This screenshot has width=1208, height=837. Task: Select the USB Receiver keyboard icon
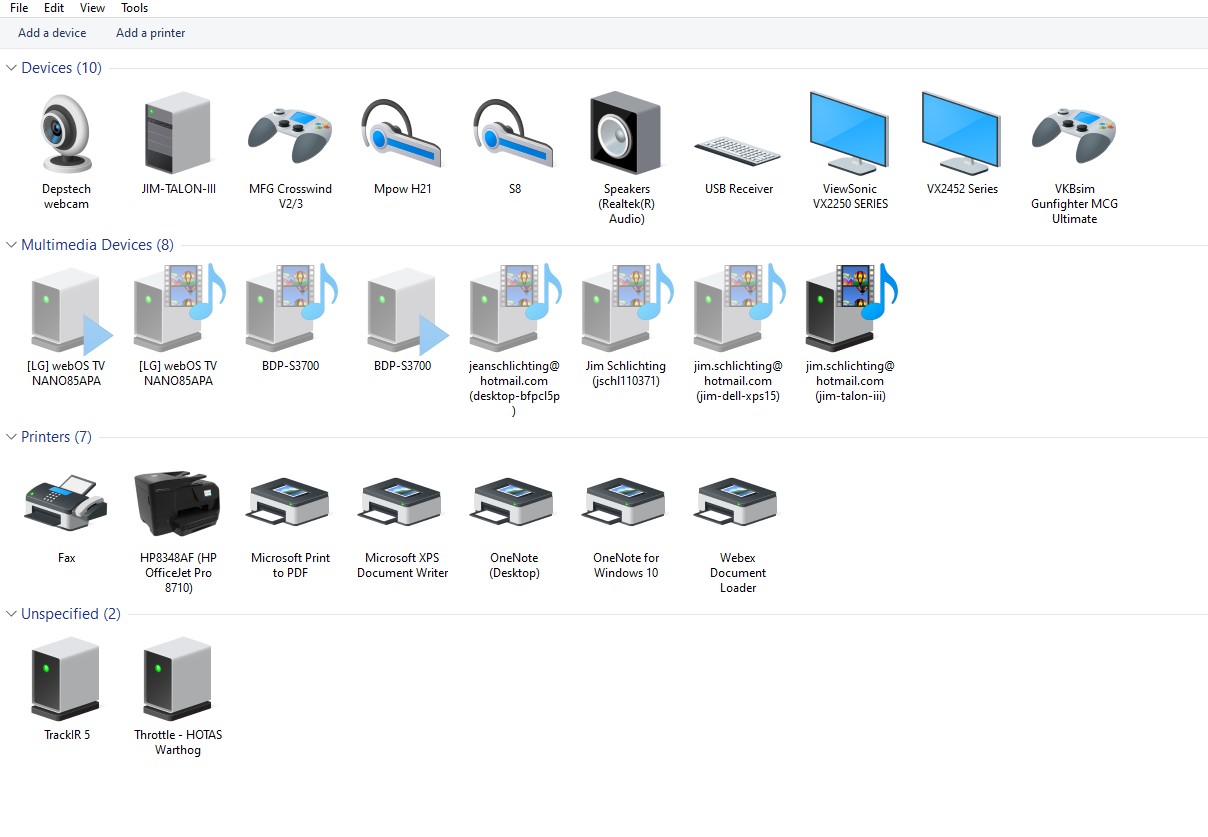(x=738, y=151)
